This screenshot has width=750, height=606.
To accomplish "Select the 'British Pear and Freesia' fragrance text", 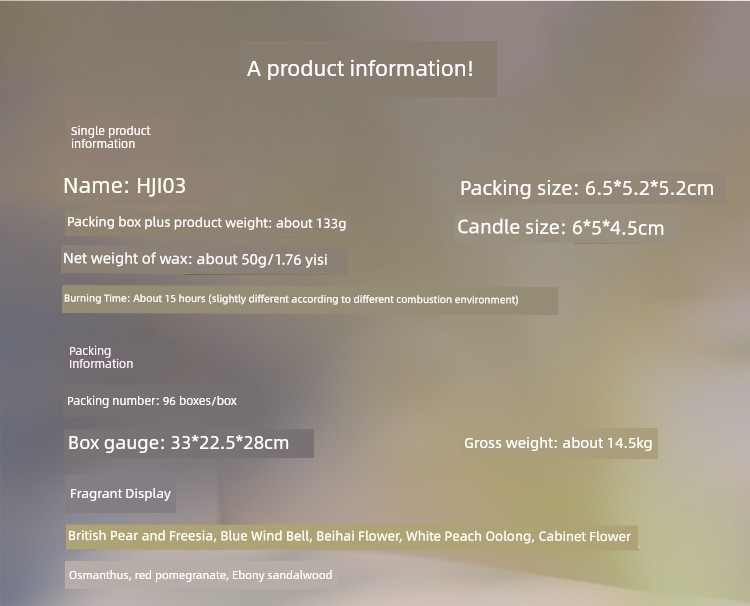I will click(140, 536).
